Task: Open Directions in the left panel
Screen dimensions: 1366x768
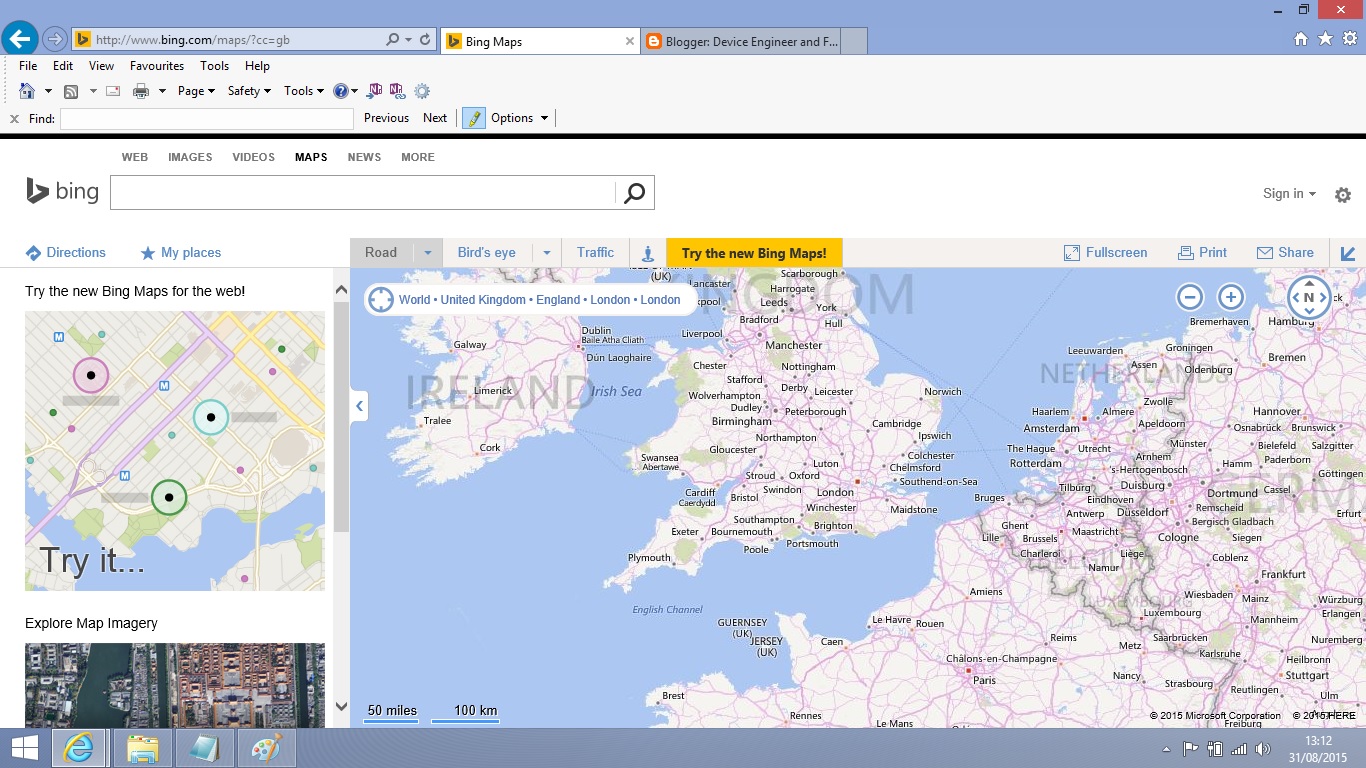Action: click(65, 253)
